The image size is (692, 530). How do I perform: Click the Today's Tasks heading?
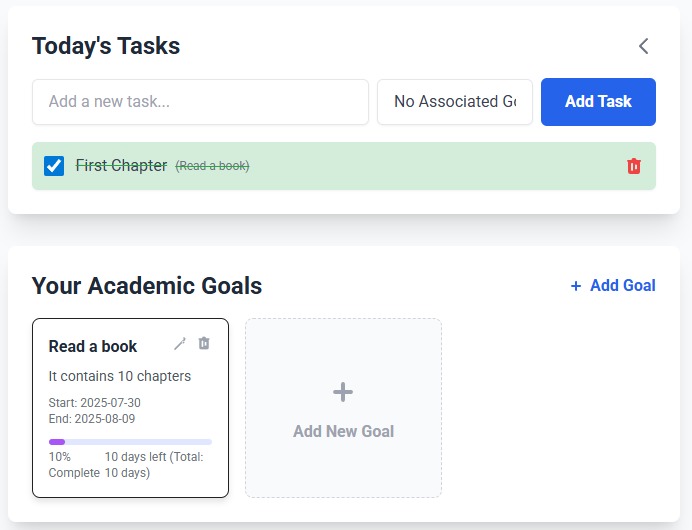coord(106,46)
